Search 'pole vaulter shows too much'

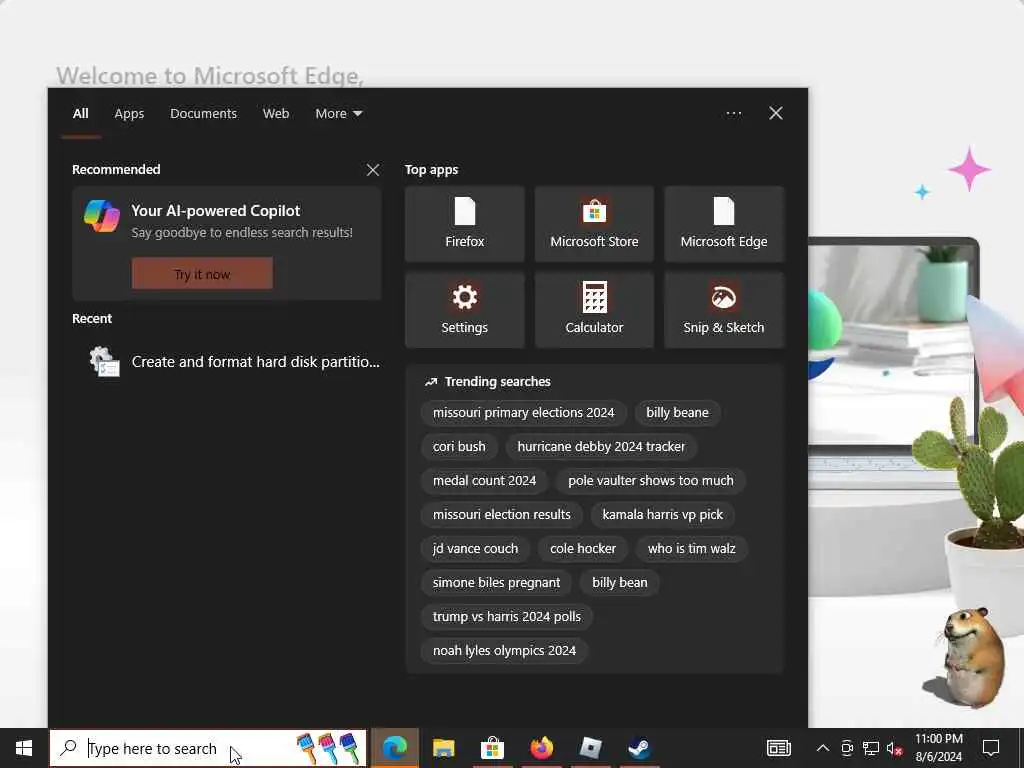click(x=650, y=481)
